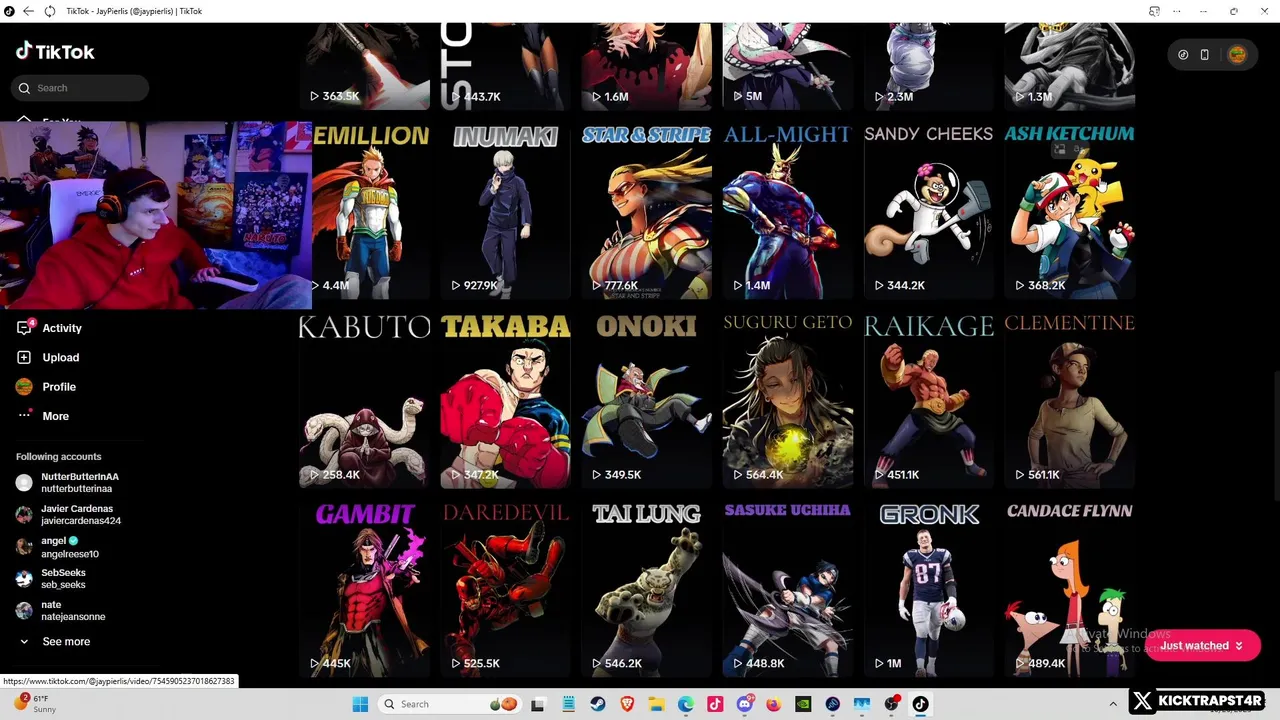The width and height of the screenshot is (1280, 720).
Task: Click the phone app icon at top right
Action: 1204,55
